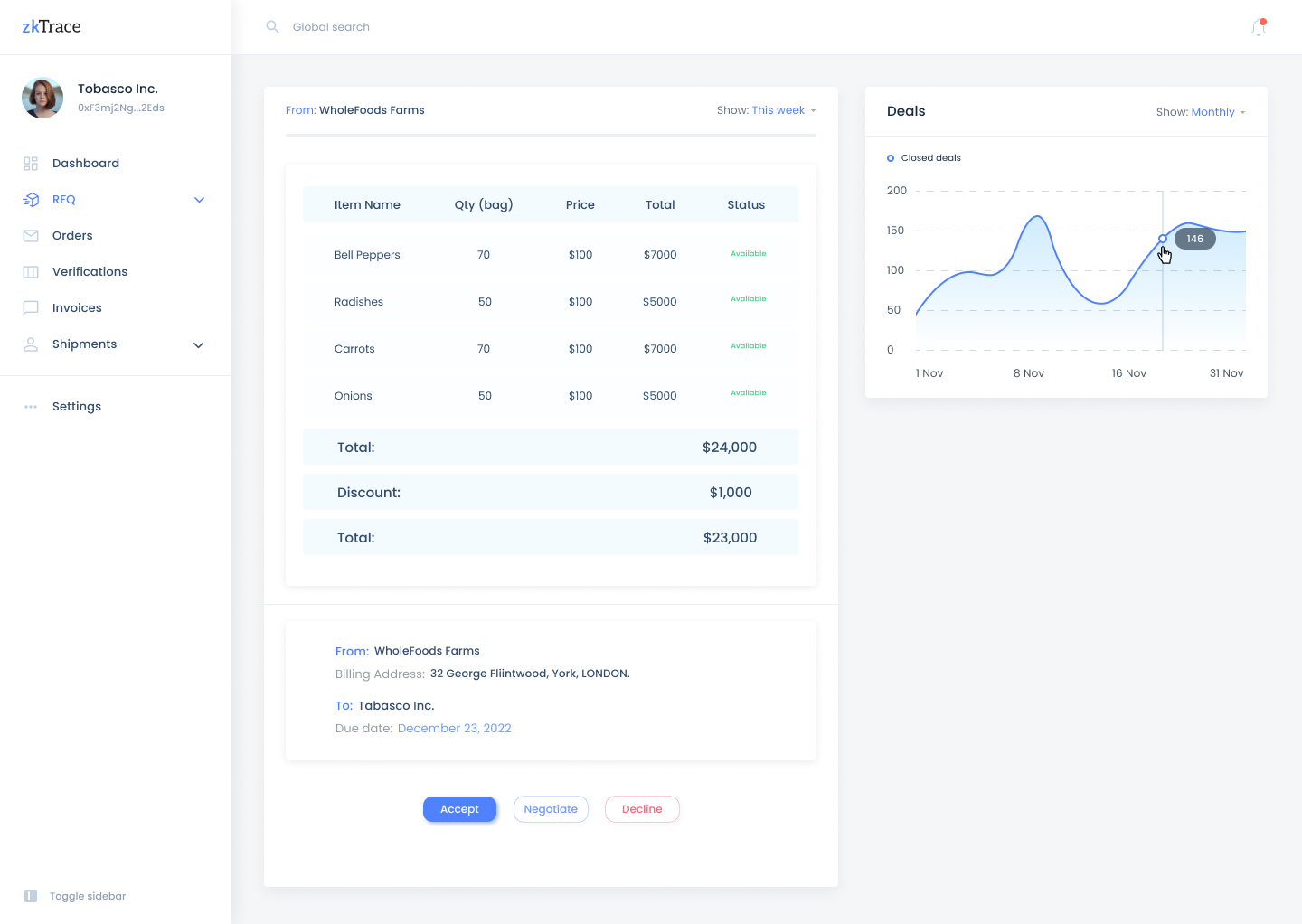Select the Radishes row name

pos(359,302)
